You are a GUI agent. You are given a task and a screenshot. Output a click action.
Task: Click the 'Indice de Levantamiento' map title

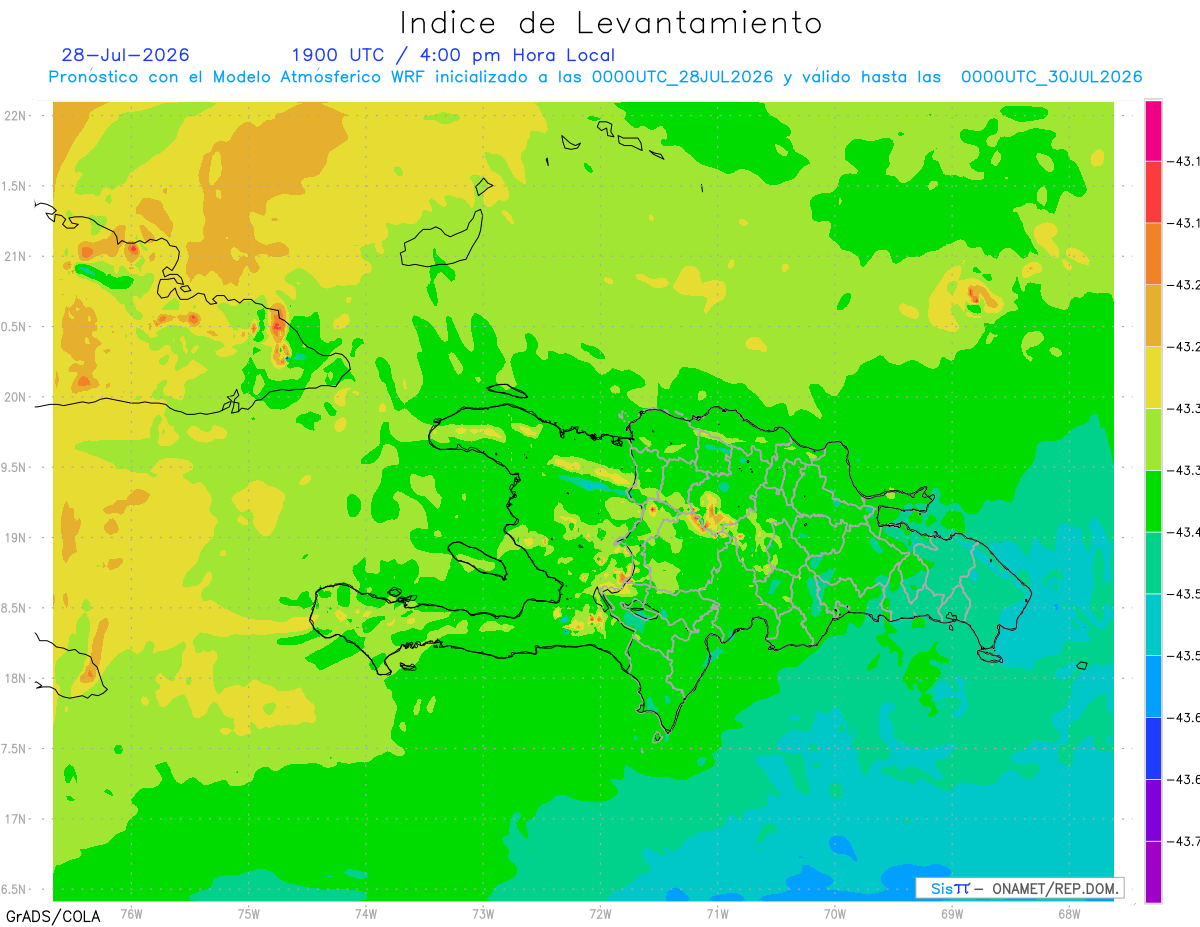[x=610, y=23]
